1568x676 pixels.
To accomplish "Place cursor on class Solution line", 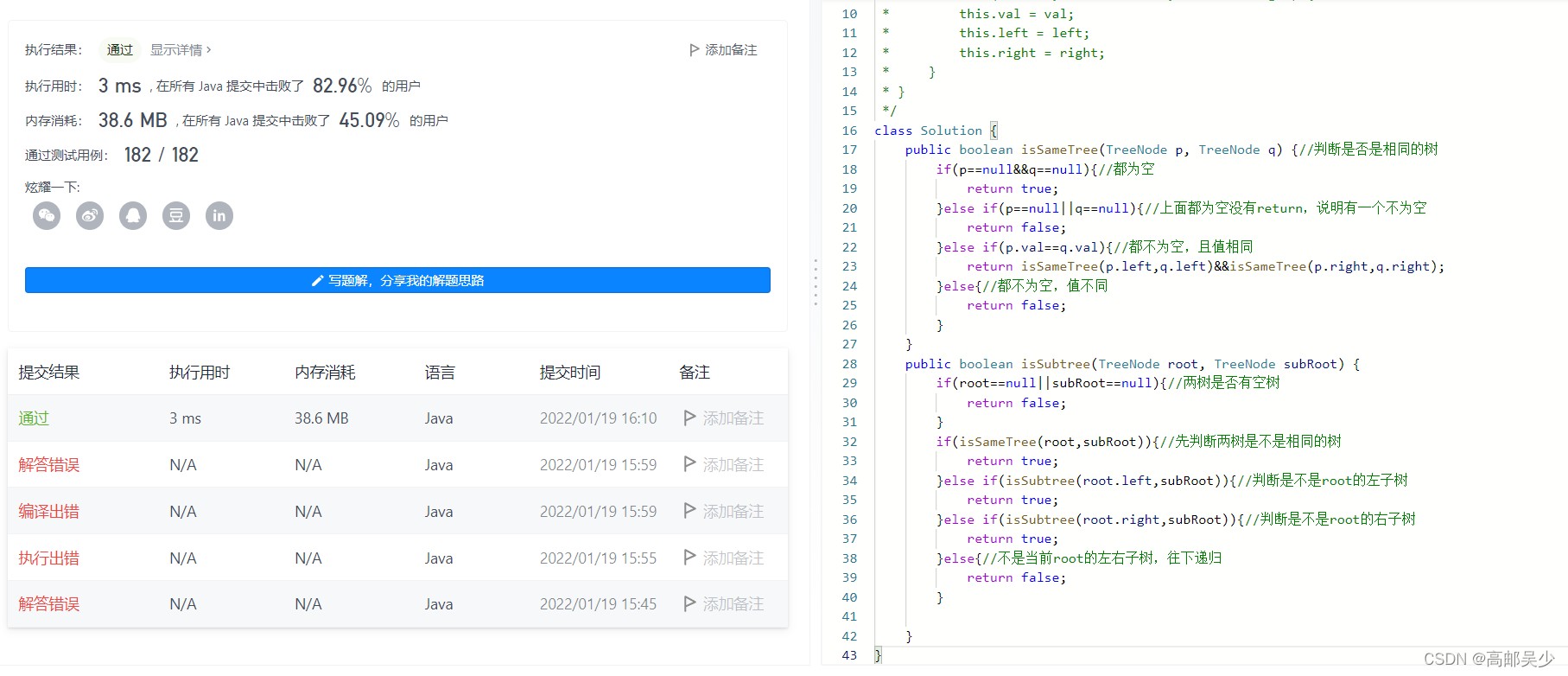I will (936, 131).
